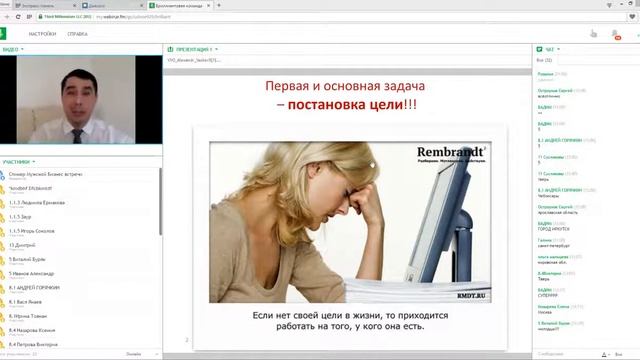The width and height of the screenshot is (640, 360).
Task: Click the chat panel icon
Action: click(540, 49)
